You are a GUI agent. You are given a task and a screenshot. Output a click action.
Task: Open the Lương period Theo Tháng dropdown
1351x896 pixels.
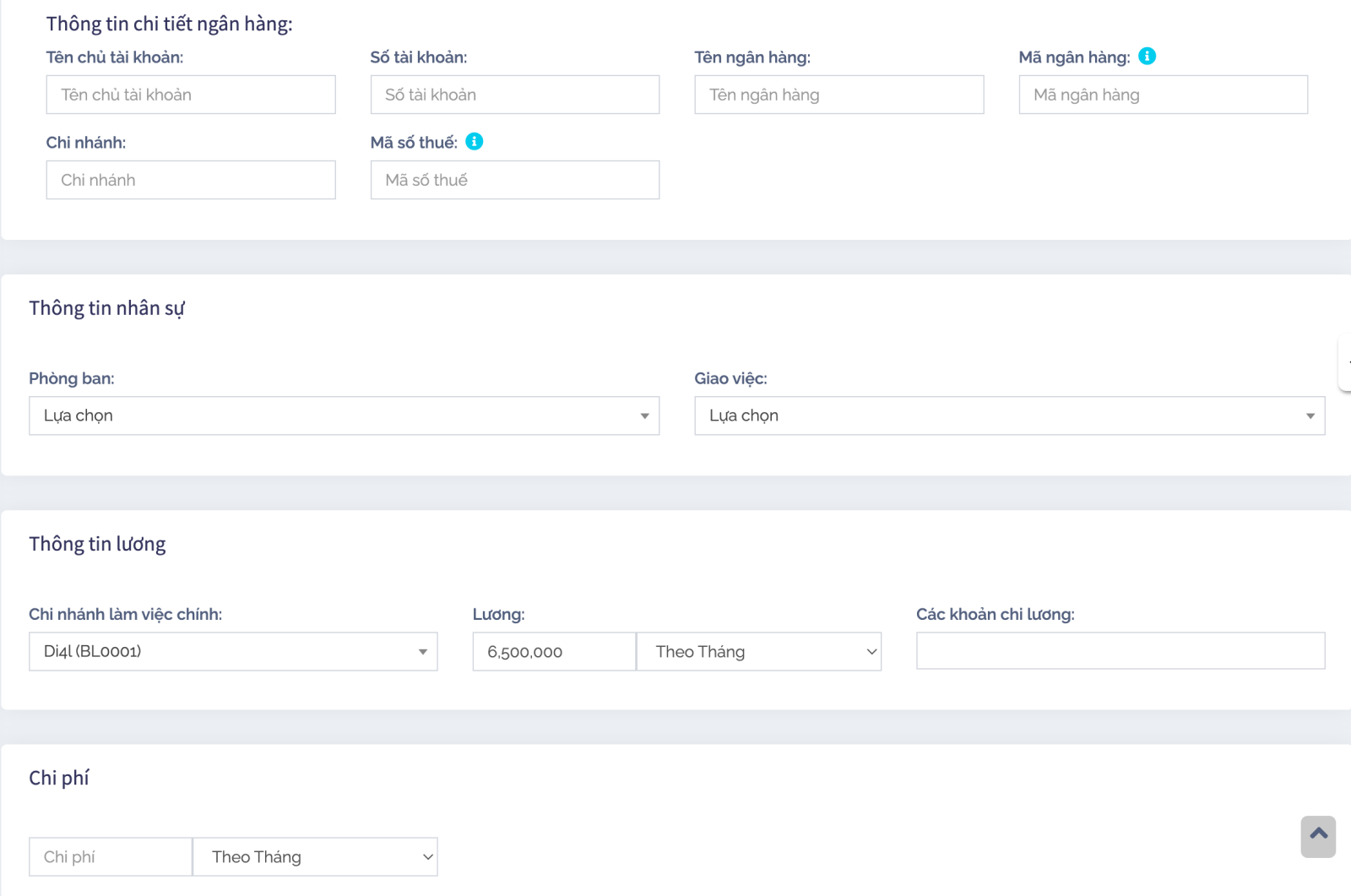click(x=758, y=651)
